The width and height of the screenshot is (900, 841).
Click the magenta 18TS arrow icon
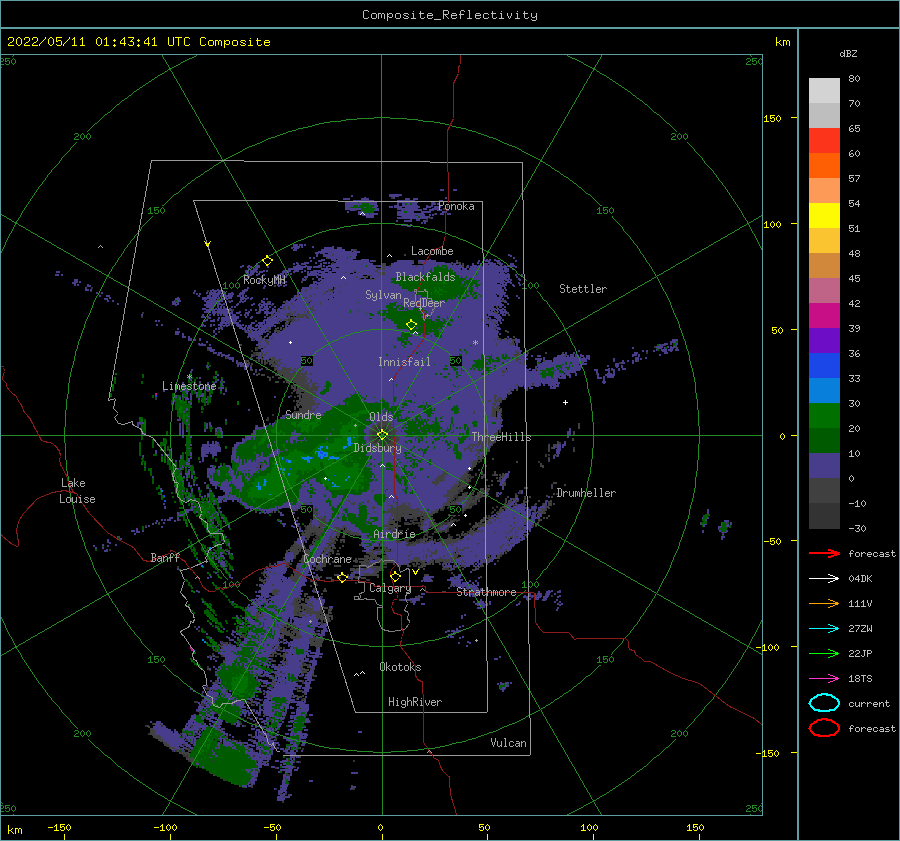tap(824, 679)
